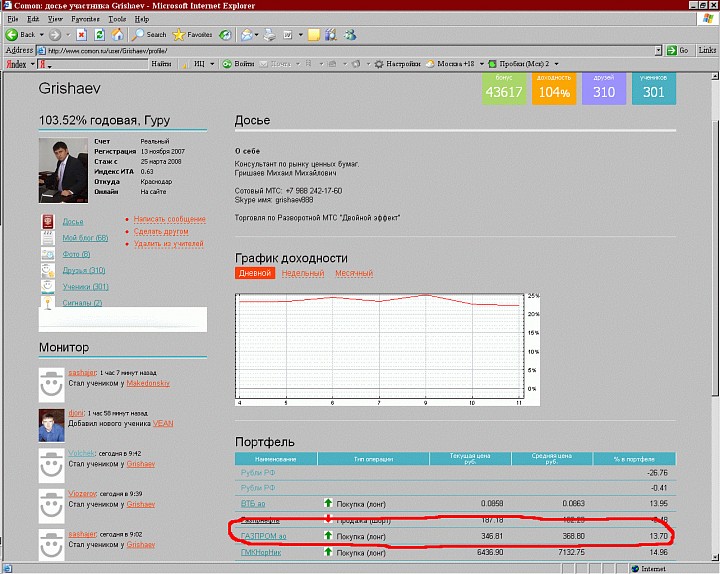720x574 pixels.
Task: Expand the address bar URL dropdown
Action: [658, 51]
